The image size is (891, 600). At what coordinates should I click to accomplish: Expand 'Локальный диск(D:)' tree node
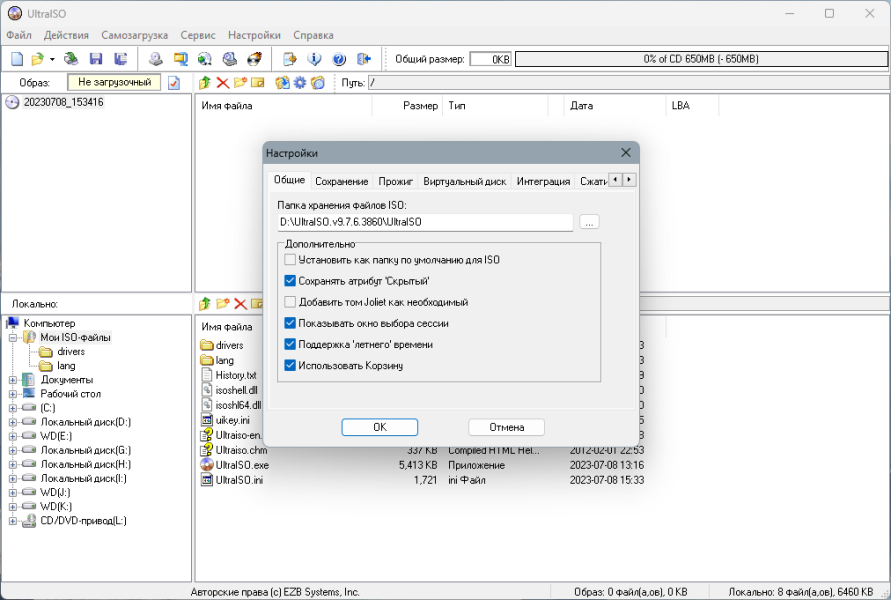point(13,422)
